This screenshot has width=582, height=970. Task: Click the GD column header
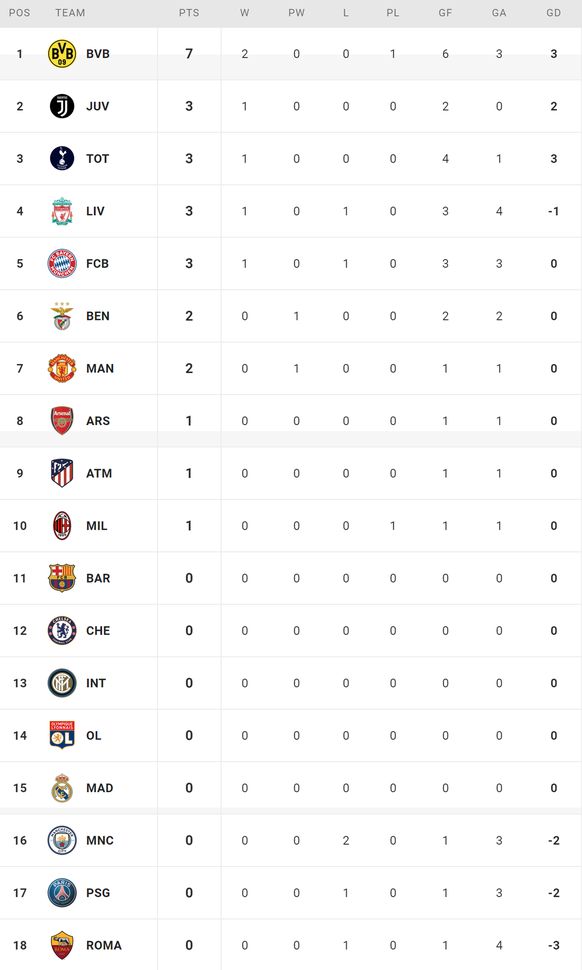point(554,12)
